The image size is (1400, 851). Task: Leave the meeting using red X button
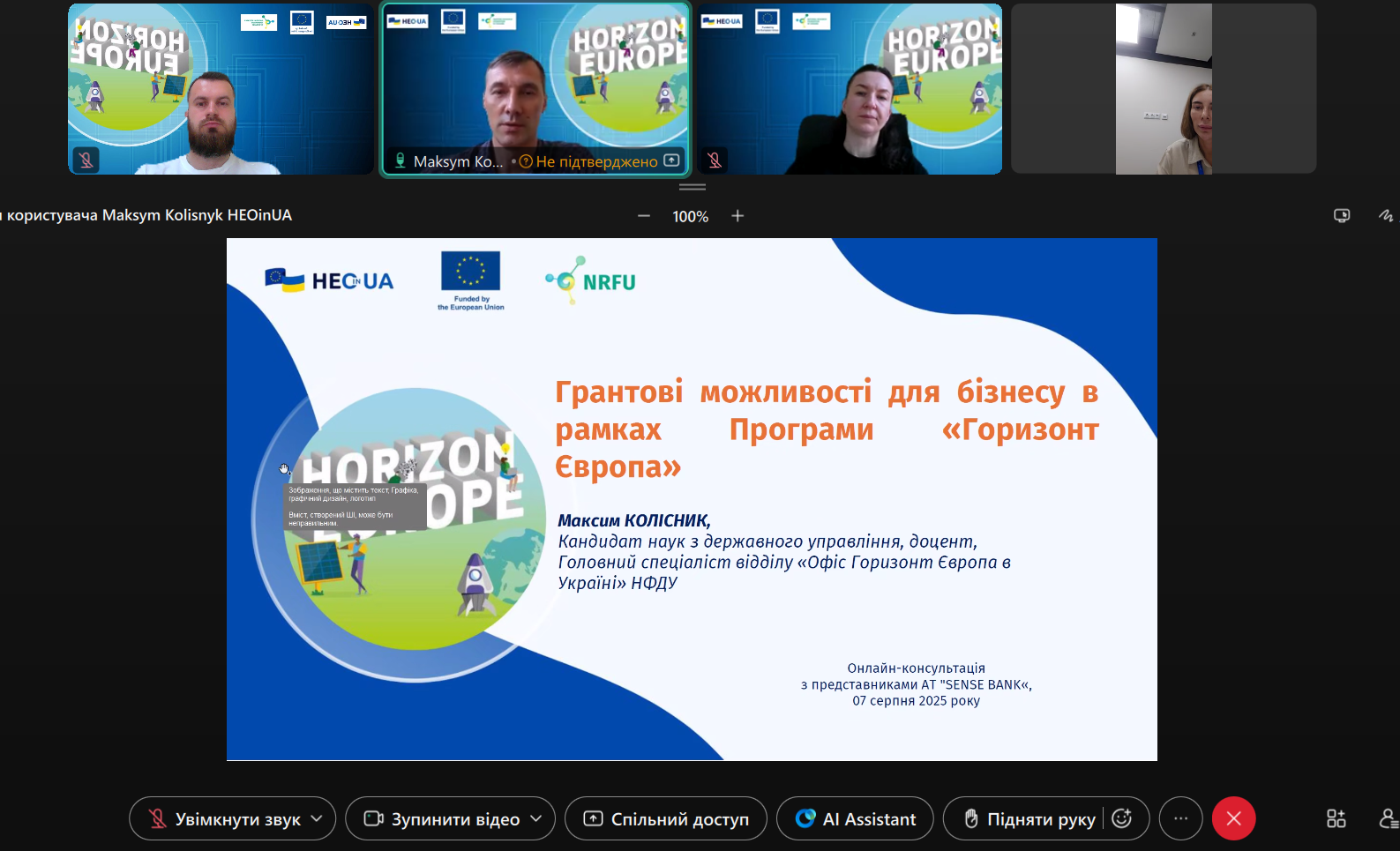[x=1233, y=819]
